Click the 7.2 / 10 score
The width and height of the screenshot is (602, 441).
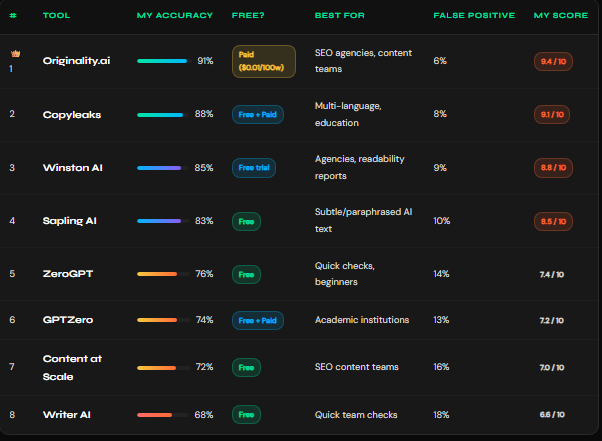coord(552,320)
